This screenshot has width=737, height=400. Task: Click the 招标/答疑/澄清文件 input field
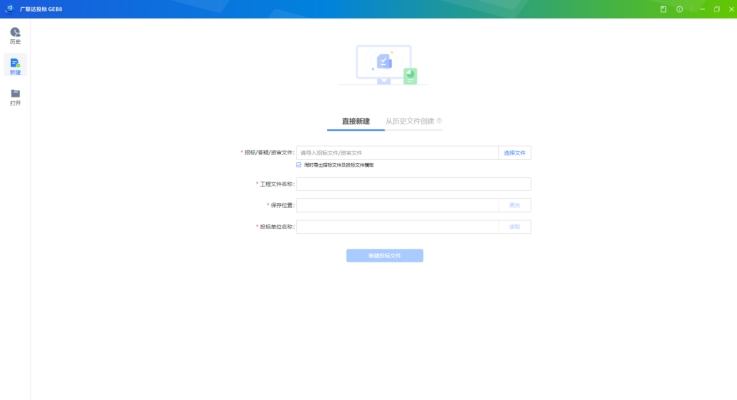[397, 153]
